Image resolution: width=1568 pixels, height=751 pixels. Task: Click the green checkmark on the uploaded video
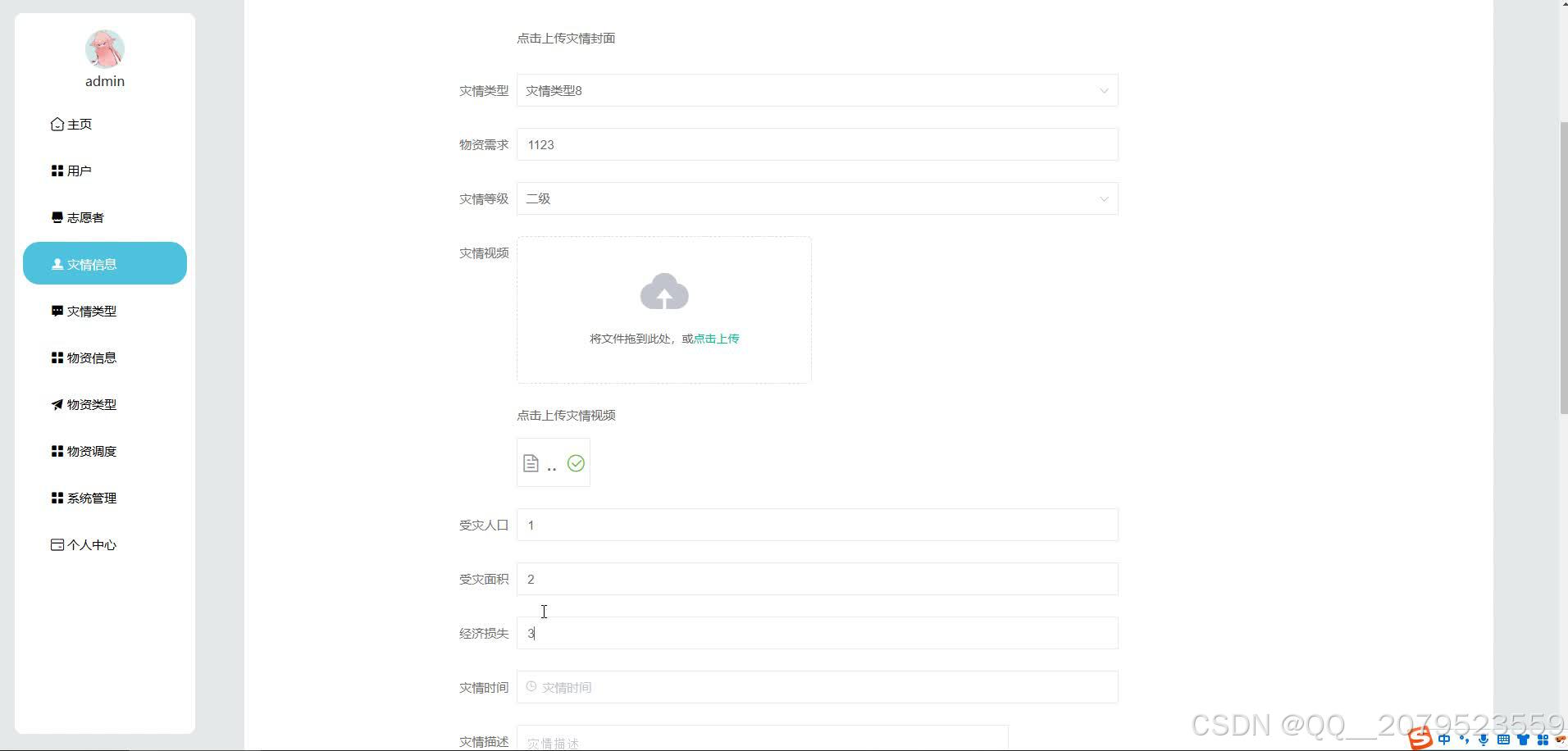576,462
